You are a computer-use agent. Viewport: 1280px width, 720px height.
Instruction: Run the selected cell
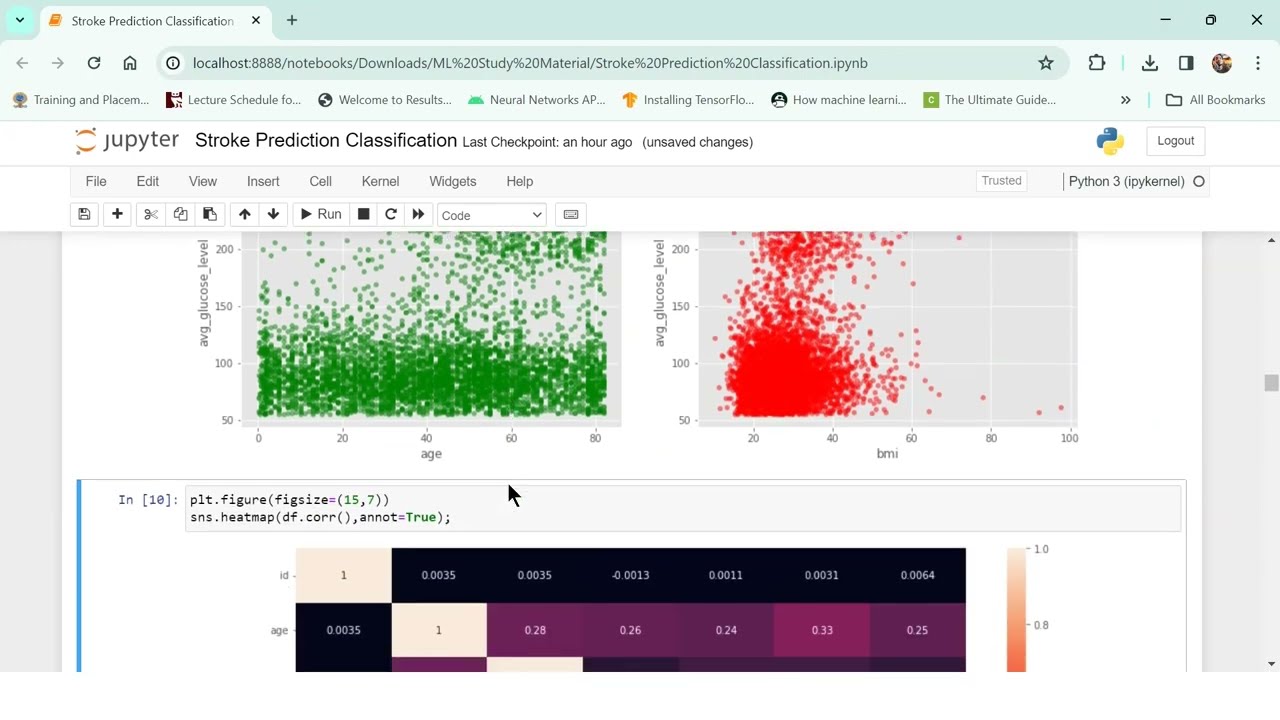click(321, 215)
